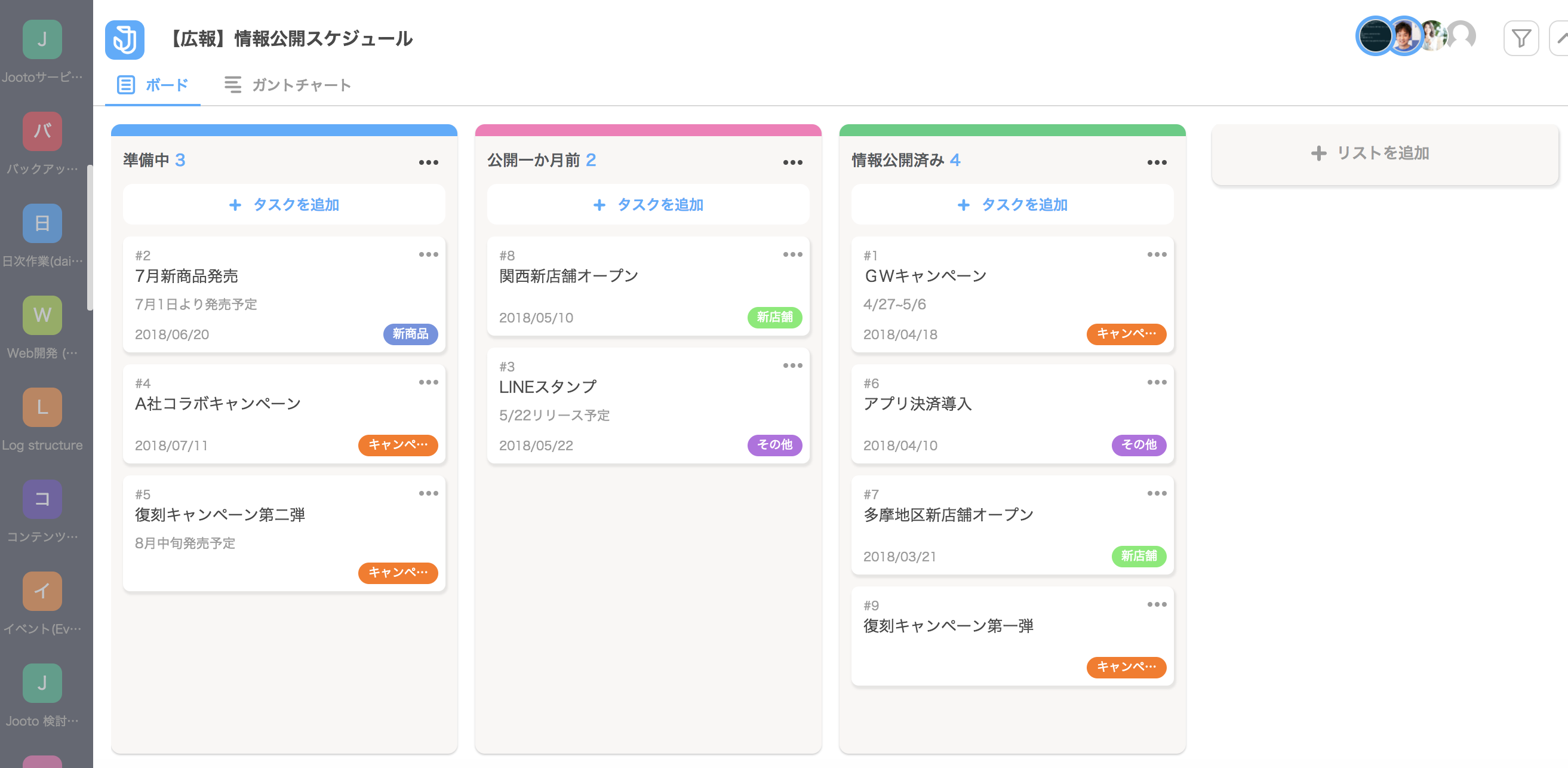Open options for card 多摩地区新店舗オープン

coord(1157,493)
